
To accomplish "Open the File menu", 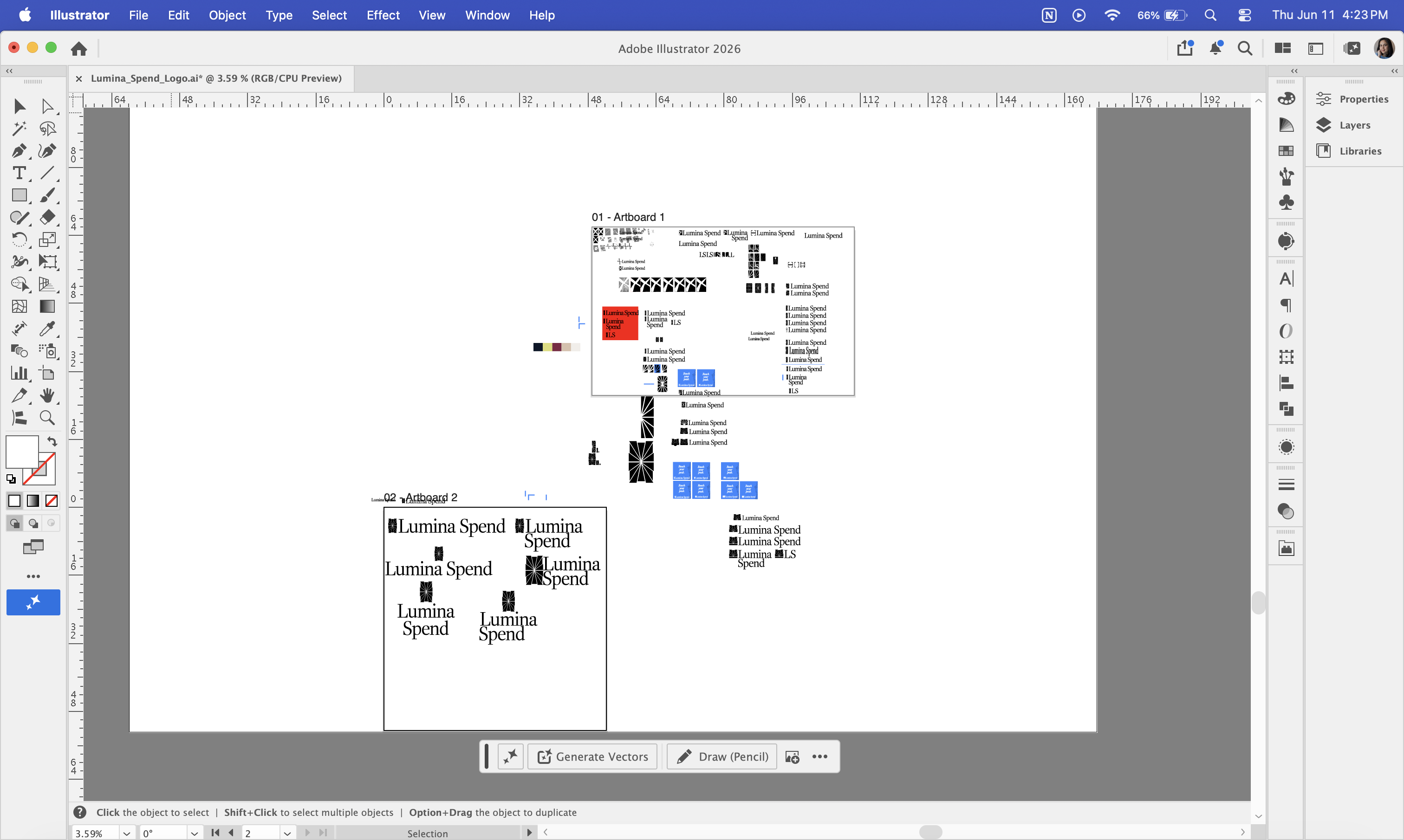I will point(138,15).
